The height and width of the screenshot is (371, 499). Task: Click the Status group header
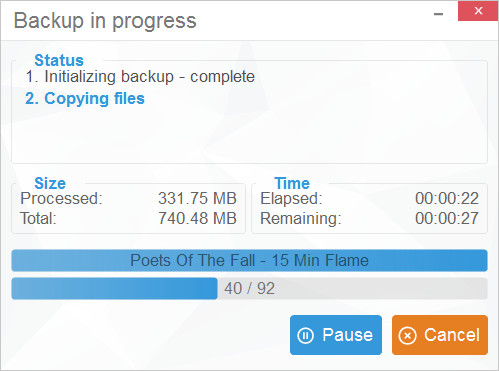[x=59, y=60]
